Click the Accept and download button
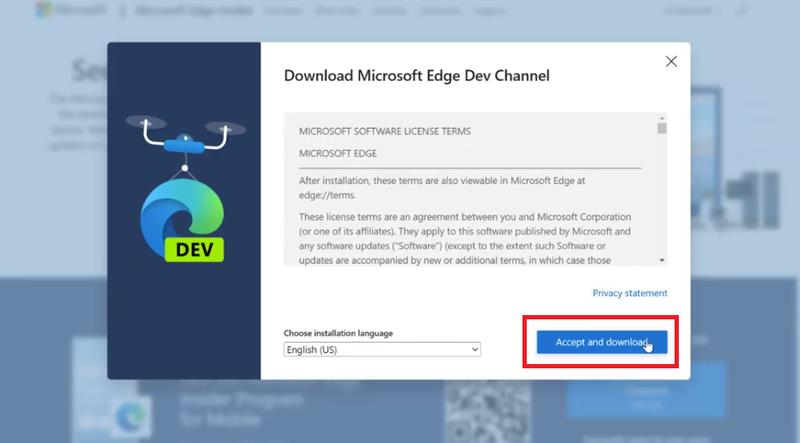This screenshot has height=443, width=800. pos(602,342)
